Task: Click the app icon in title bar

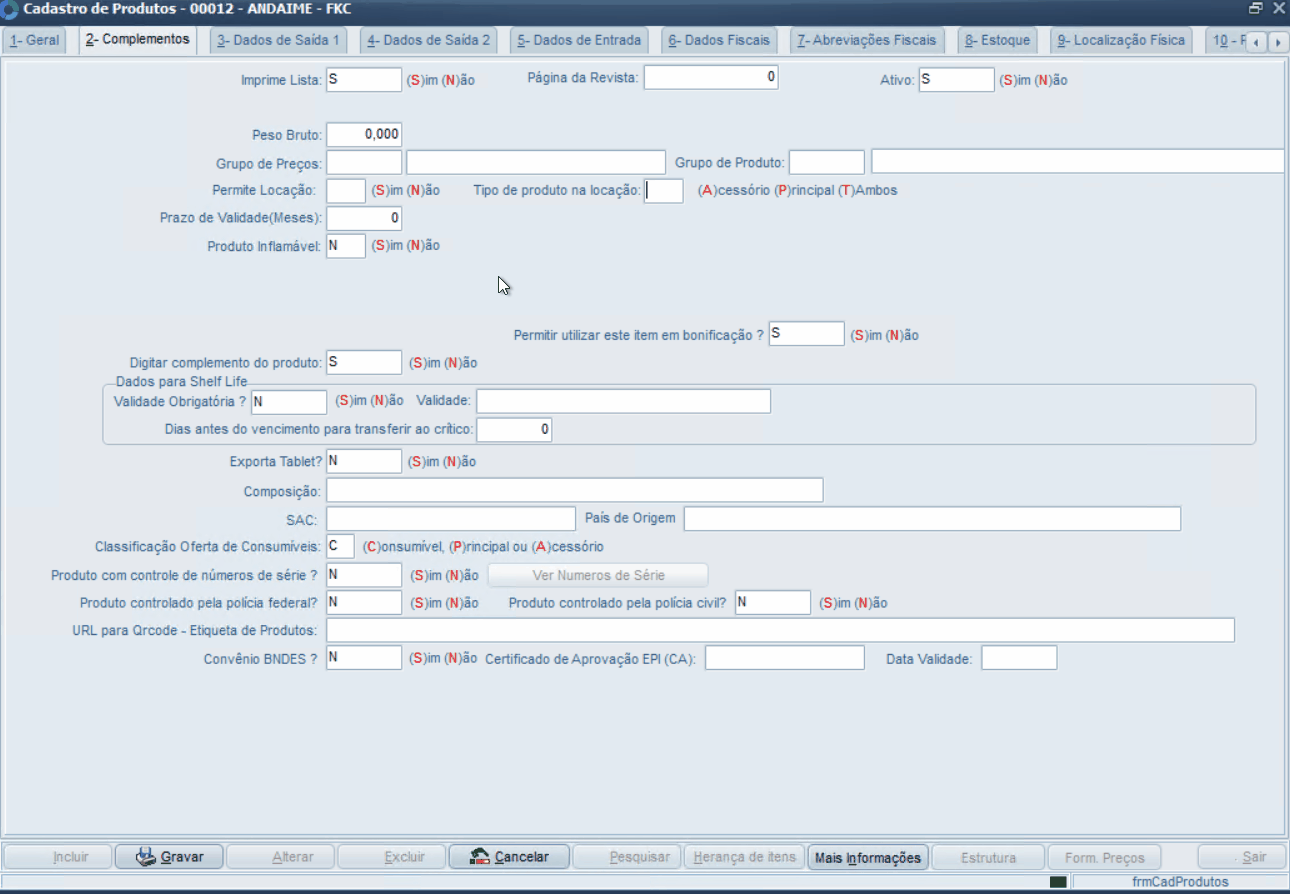Action: [10, 9]
